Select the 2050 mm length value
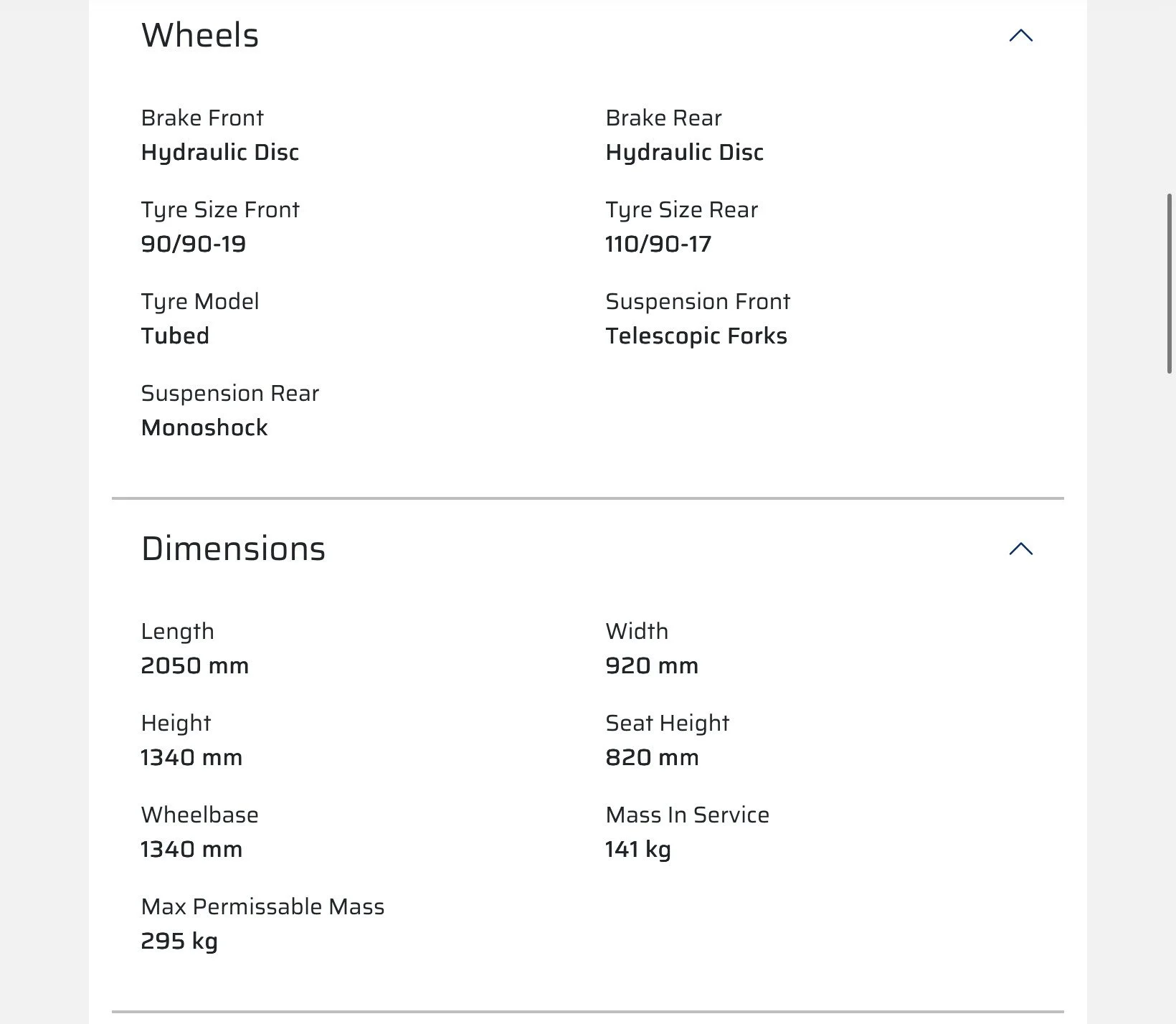 click(195, 666)
